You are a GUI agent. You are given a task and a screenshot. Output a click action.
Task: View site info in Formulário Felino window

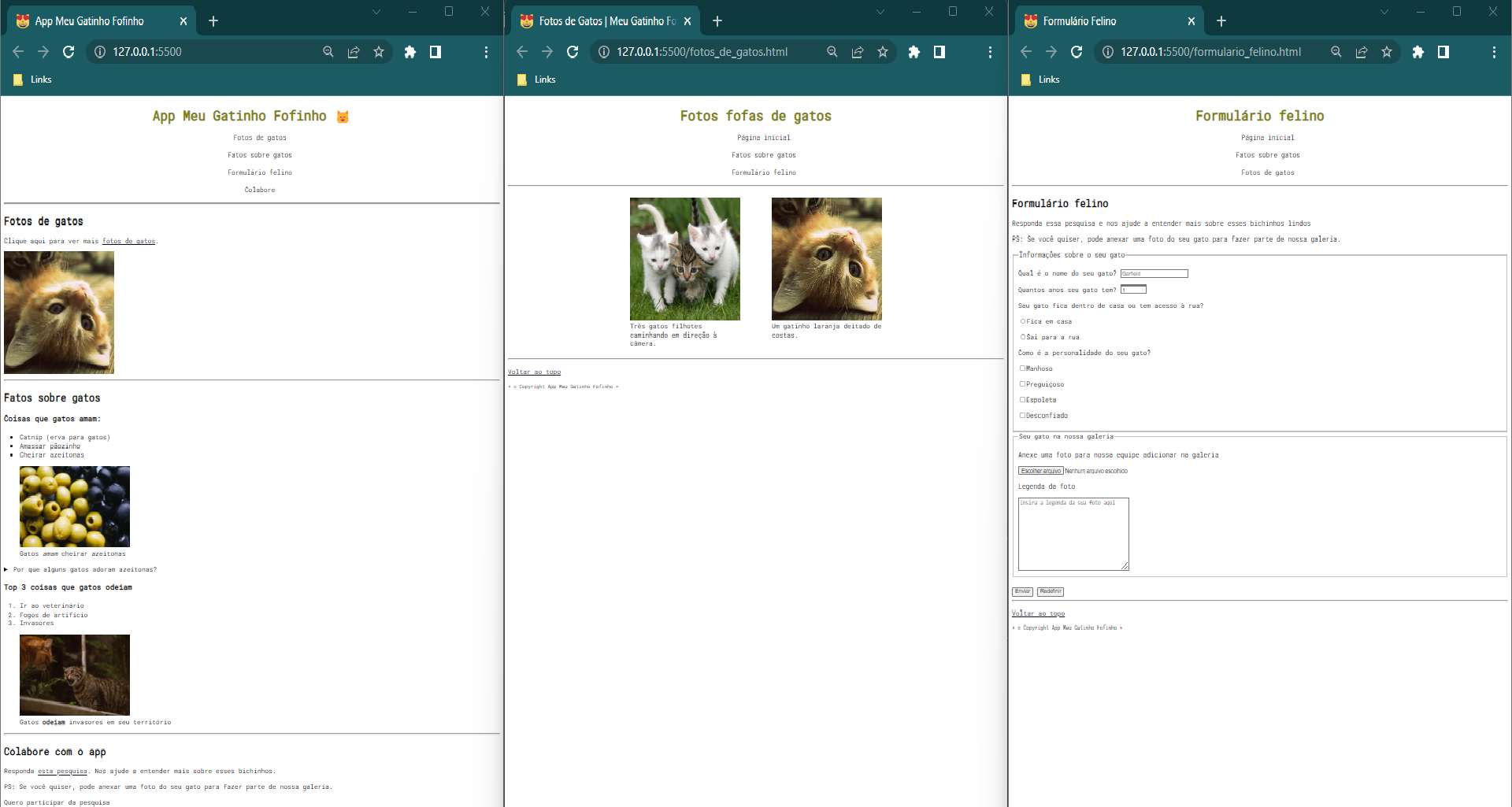(x=1108, y=52)
